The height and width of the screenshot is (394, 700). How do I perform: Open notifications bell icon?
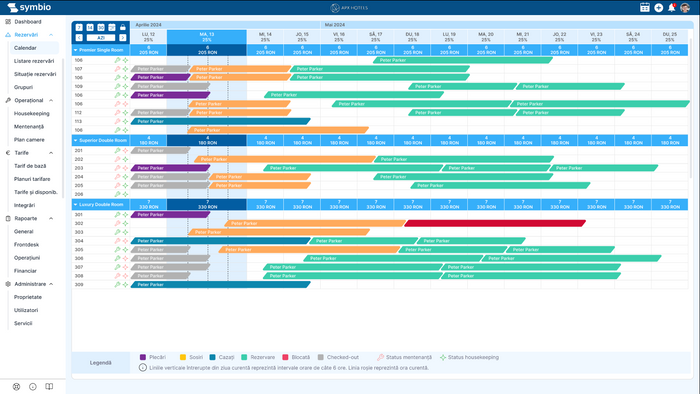[671, 8]
